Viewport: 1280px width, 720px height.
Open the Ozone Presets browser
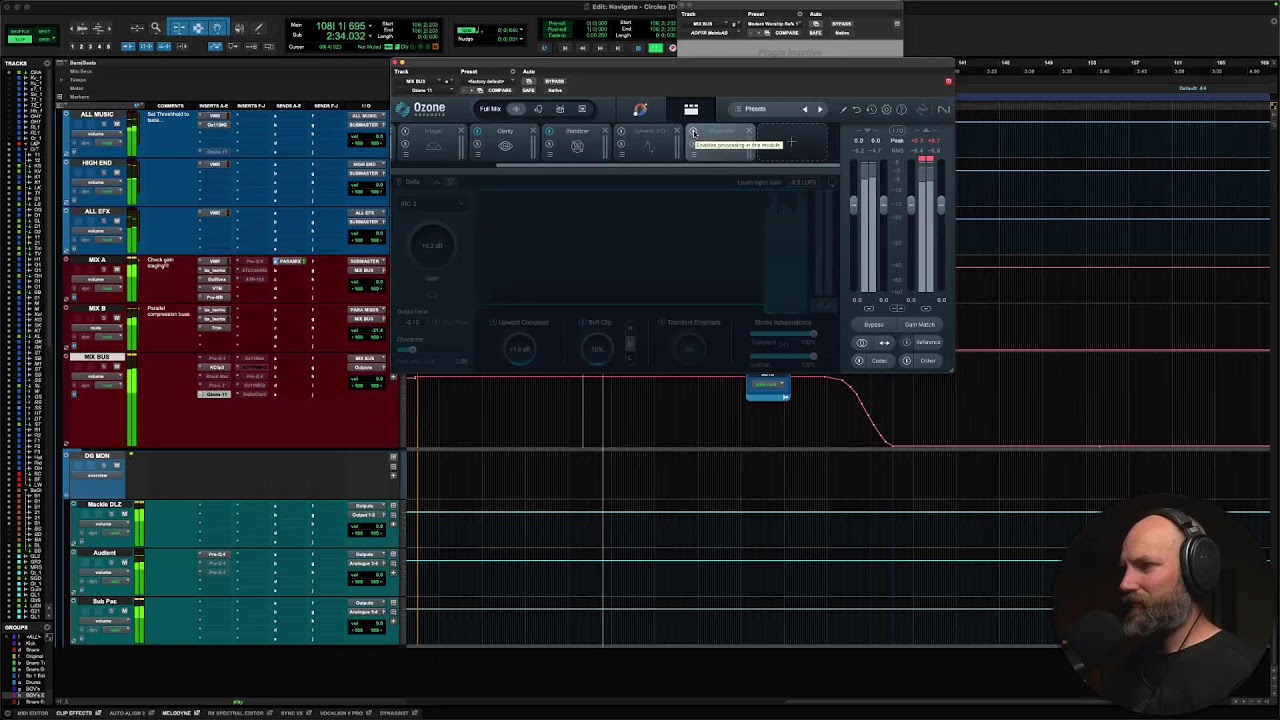click(x=755, y=109)
